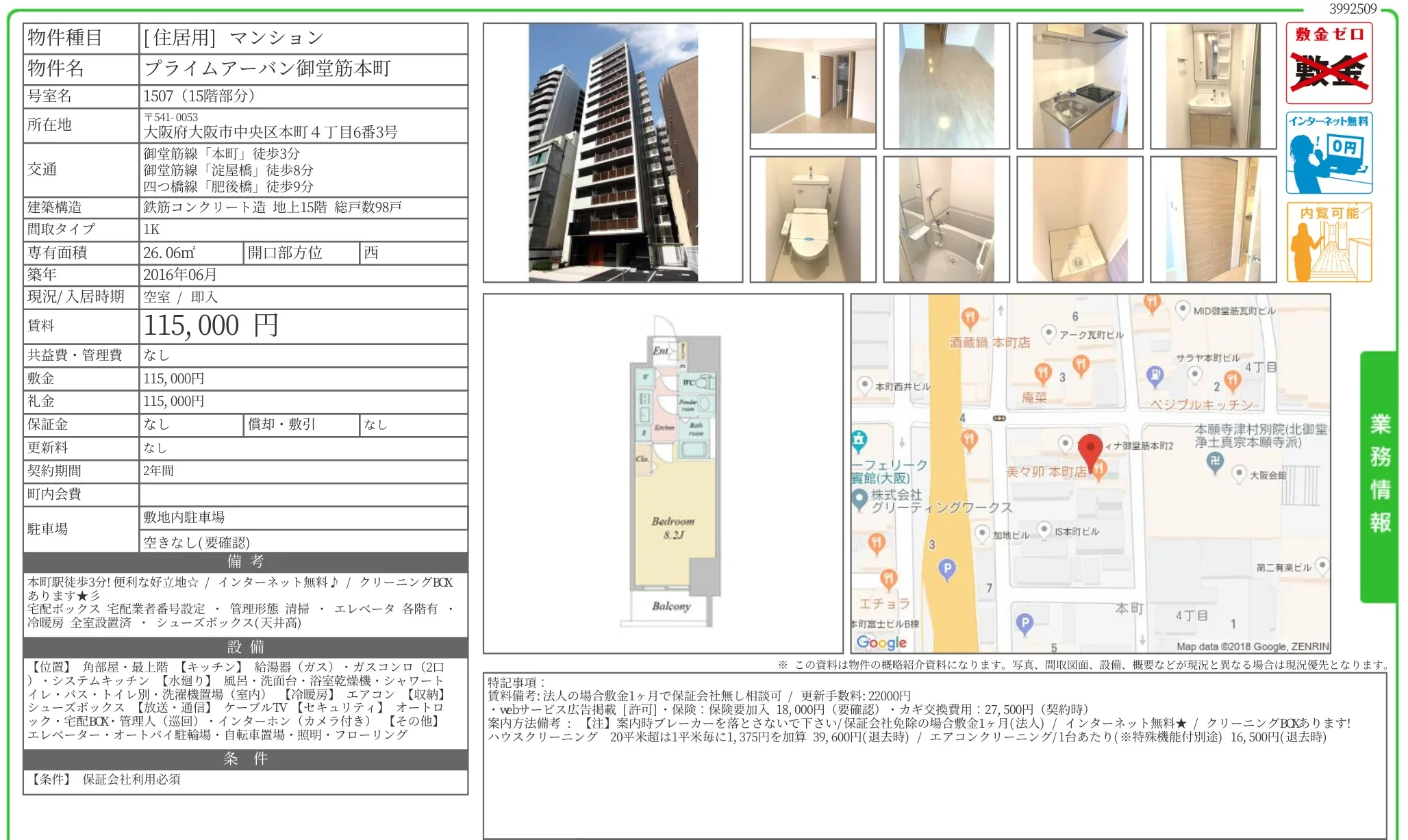Open the building exterior photo
1408x840 pixels.
tap(612, 152)
